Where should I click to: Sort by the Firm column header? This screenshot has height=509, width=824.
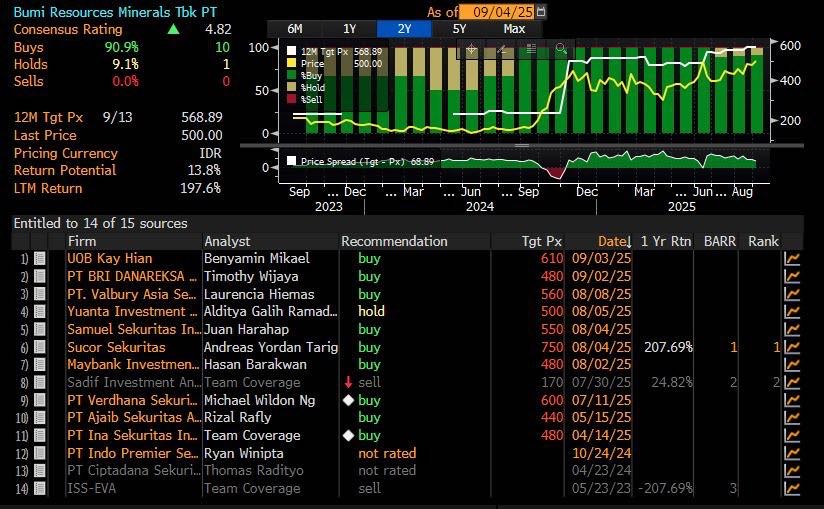(x=82, y=241)
